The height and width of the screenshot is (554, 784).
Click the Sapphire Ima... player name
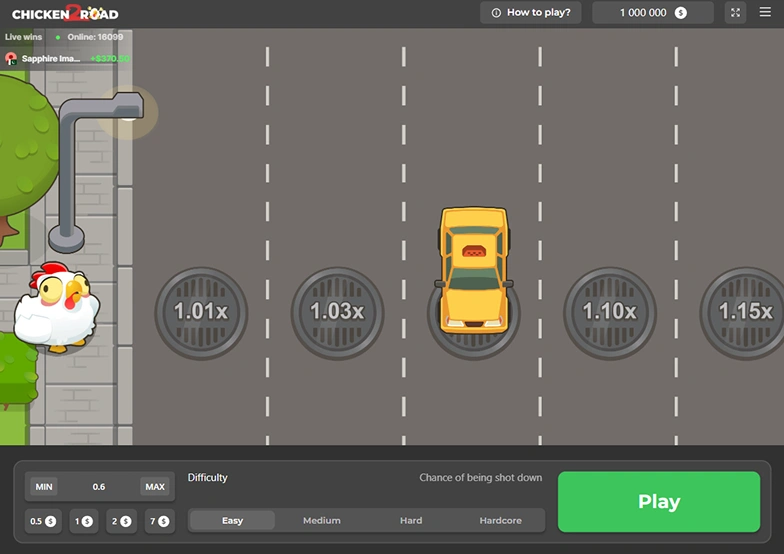point(50,58)
